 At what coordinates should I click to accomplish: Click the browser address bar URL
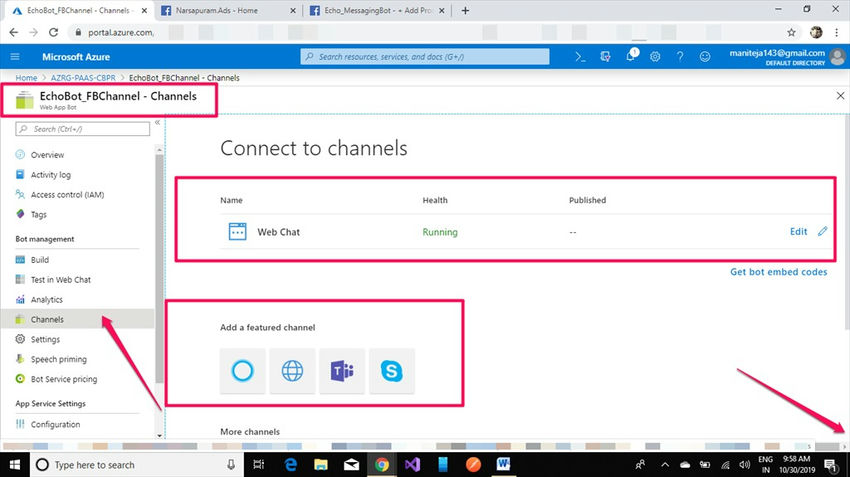[121, 33]
